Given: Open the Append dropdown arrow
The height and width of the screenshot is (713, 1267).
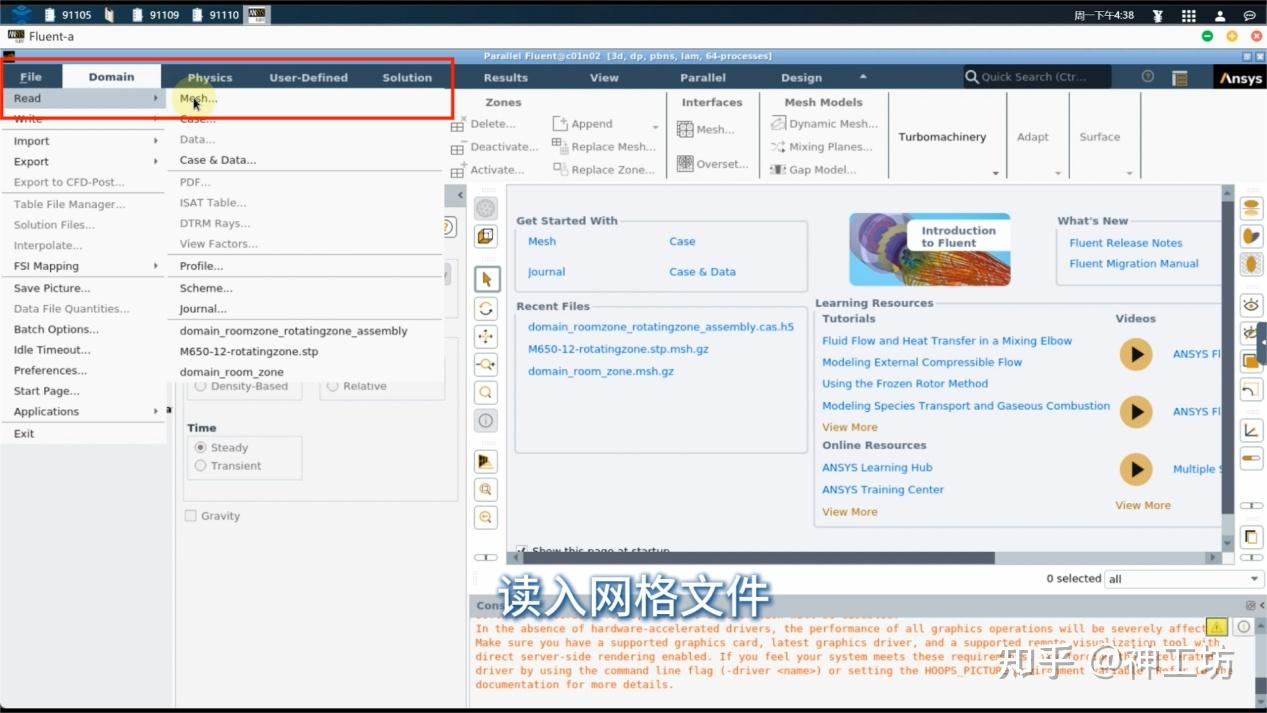Looking at the screenshot, I should tap(655, 127).
